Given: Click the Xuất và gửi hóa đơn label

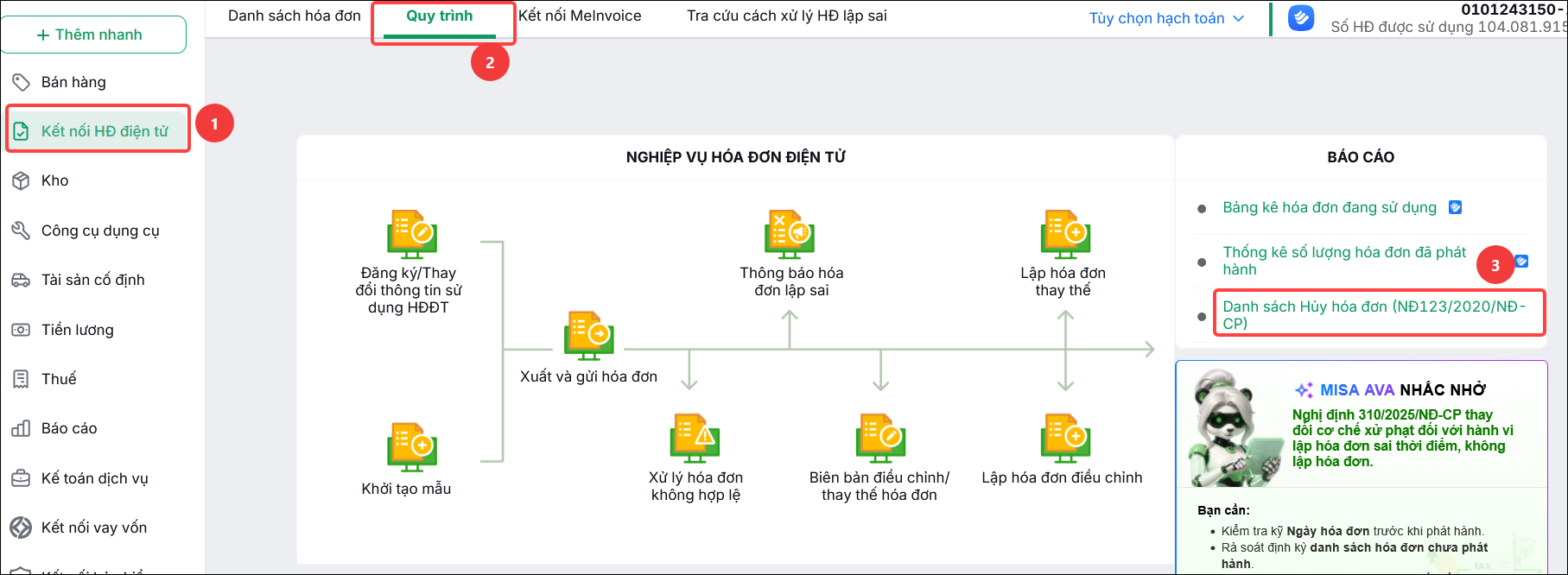Looking at the screenshot, I should tap(588, 376).
